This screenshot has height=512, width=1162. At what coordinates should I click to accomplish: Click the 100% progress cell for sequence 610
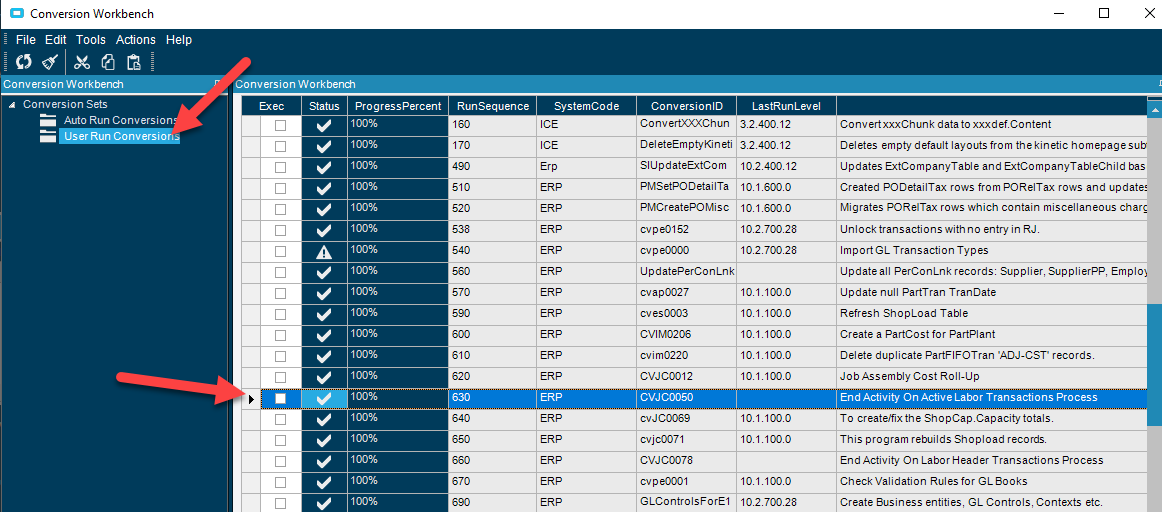[x=397, y=356]
